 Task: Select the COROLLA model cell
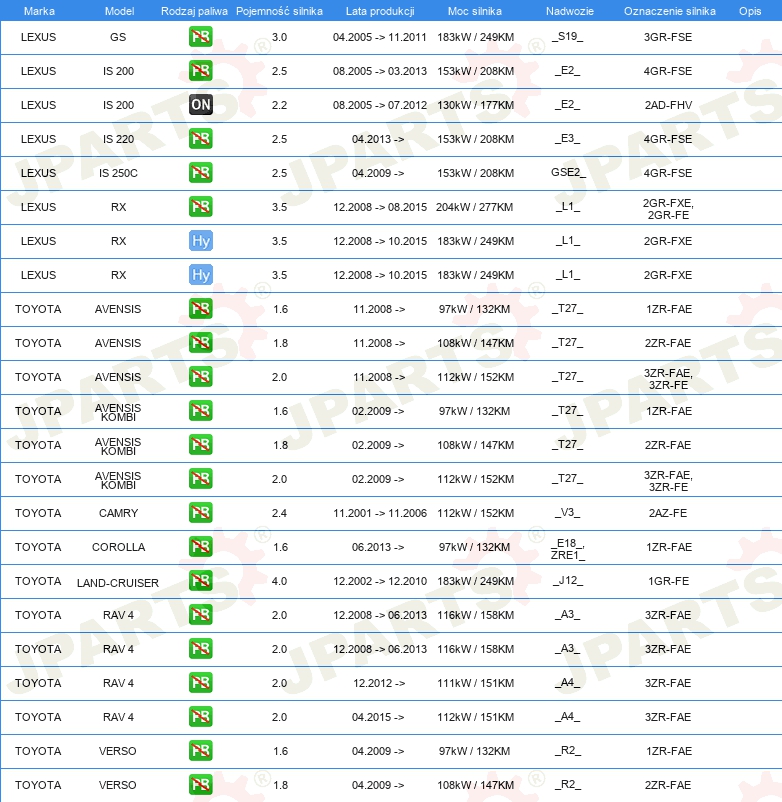[118, 547]
